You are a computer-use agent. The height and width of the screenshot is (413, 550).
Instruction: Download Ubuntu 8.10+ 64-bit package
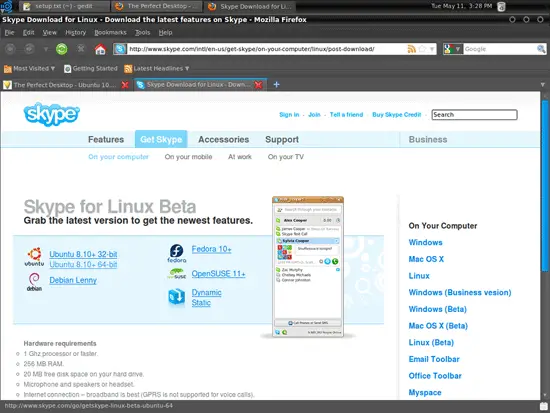83,265
